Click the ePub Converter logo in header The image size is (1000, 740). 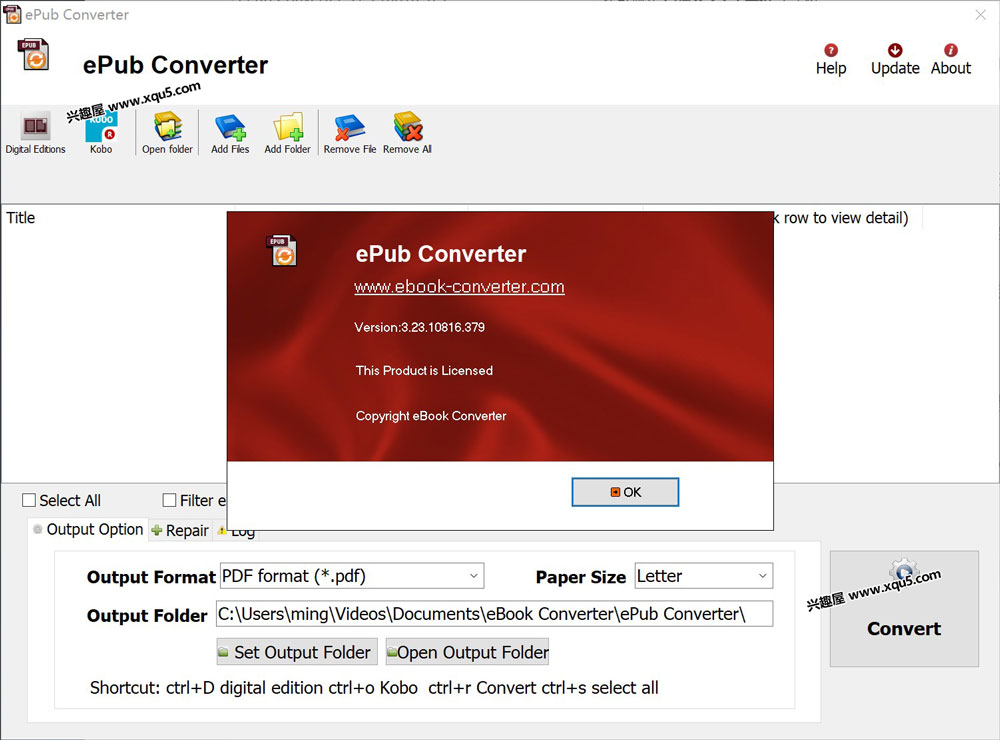coord(34,54)
